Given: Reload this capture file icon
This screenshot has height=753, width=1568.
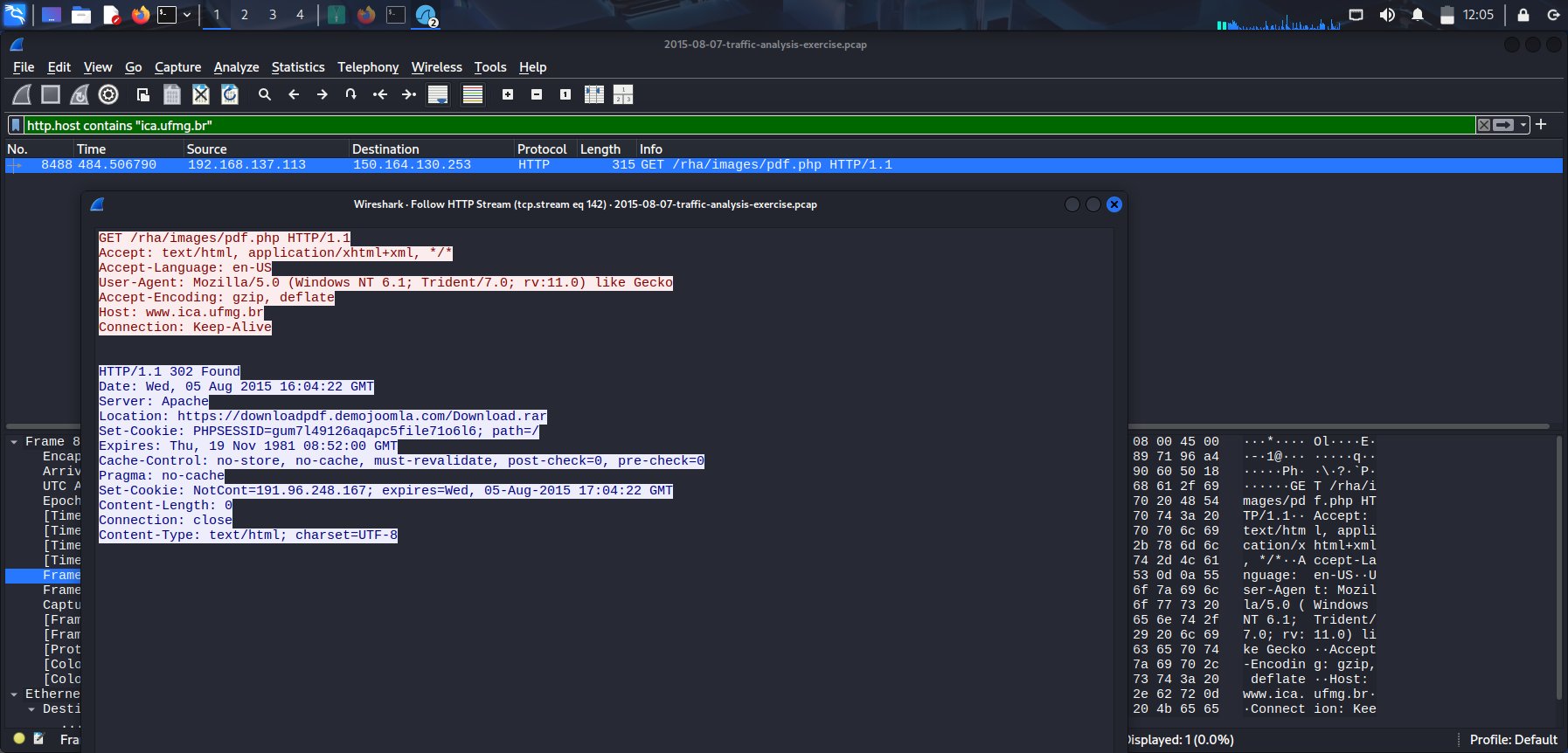Looking at the screenshot, I should click(230, 94).
